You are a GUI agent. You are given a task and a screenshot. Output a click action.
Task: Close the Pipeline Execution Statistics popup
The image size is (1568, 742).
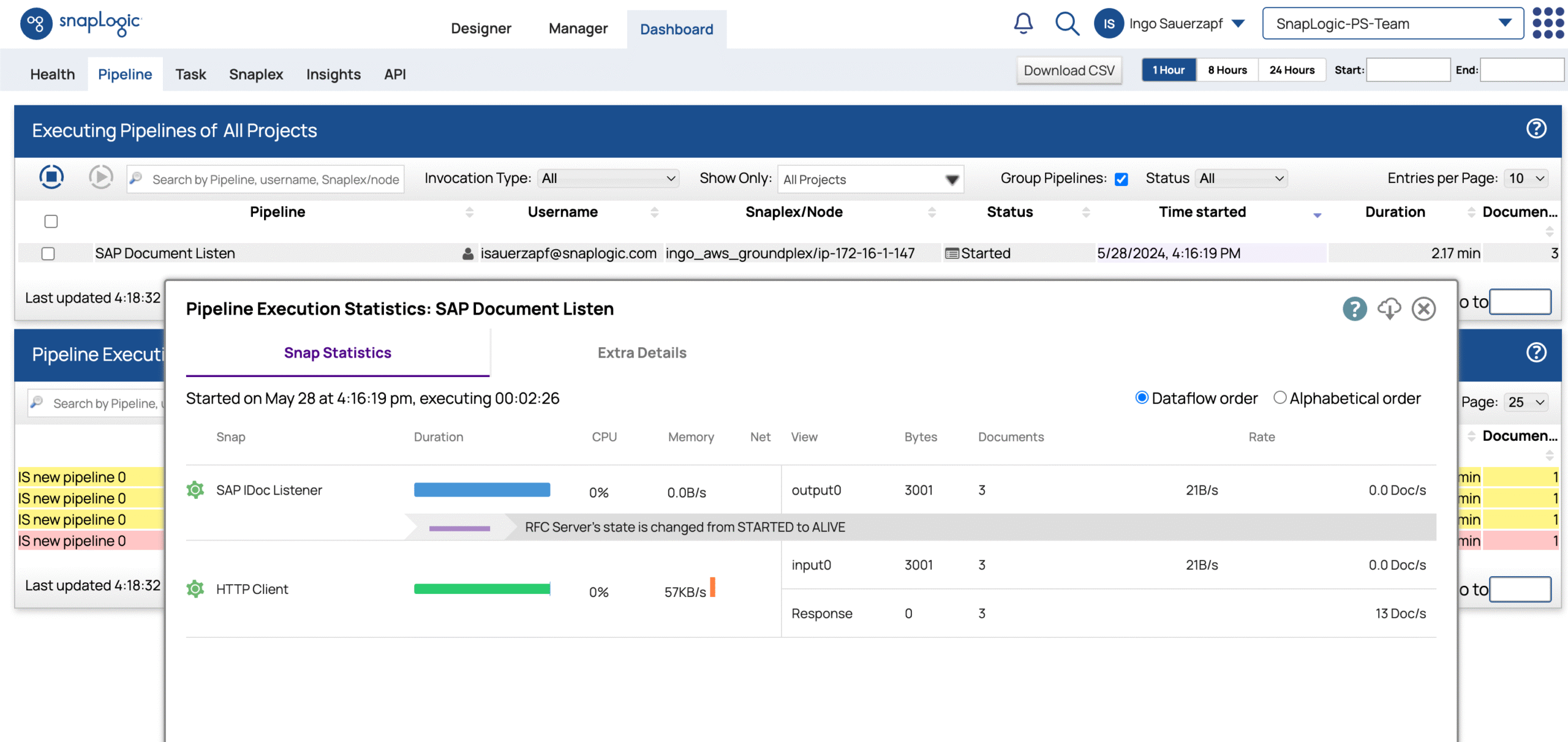click(x=1423, y=309)
